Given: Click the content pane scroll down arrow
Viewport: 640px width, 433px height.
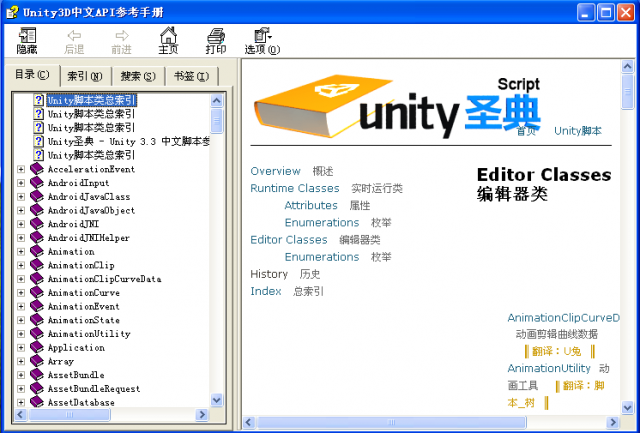Looking at the screenshot, I should point(627,407).
